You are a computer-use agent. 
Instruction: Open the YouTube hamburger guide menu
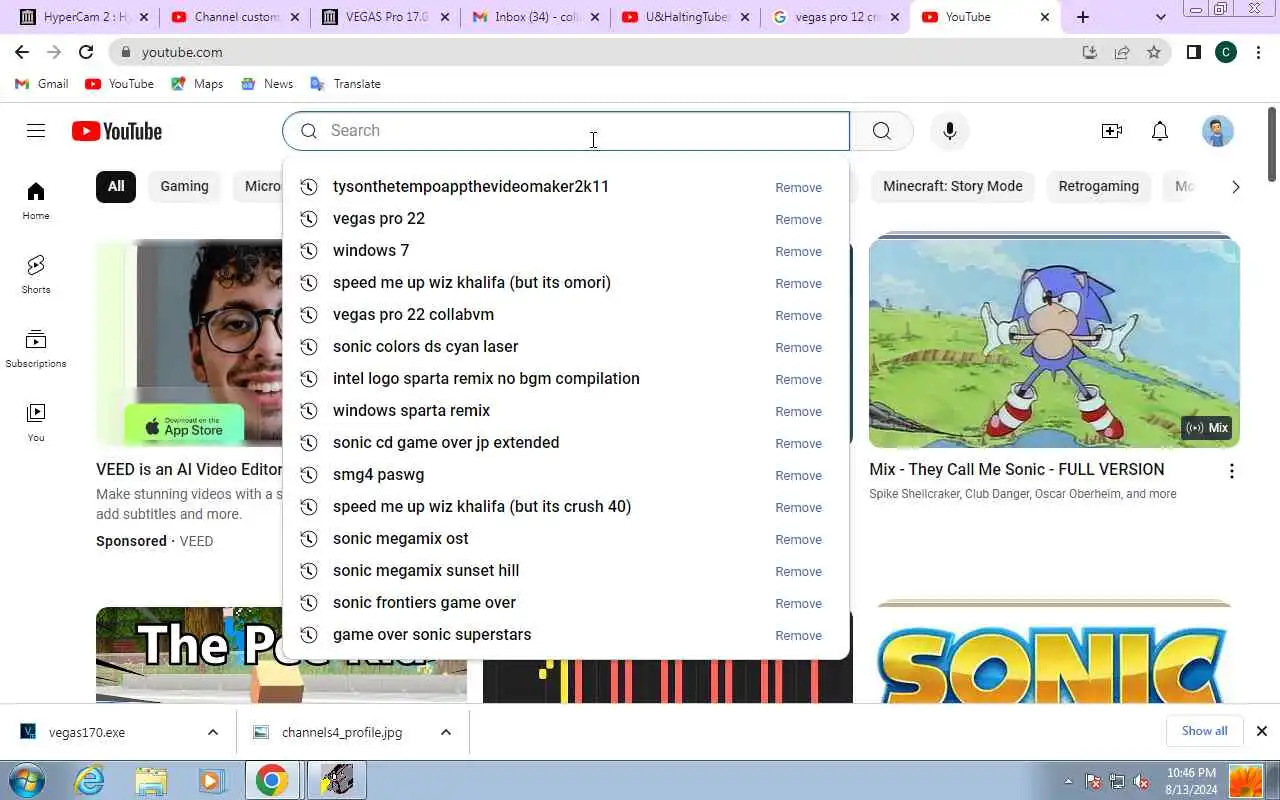pos(36,131)
